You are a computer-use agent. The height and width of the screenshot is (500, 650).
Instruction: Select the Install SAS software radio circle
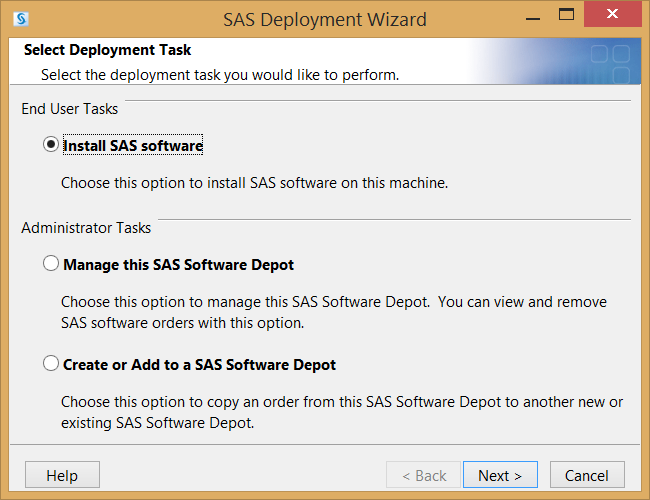pos(51,144)
